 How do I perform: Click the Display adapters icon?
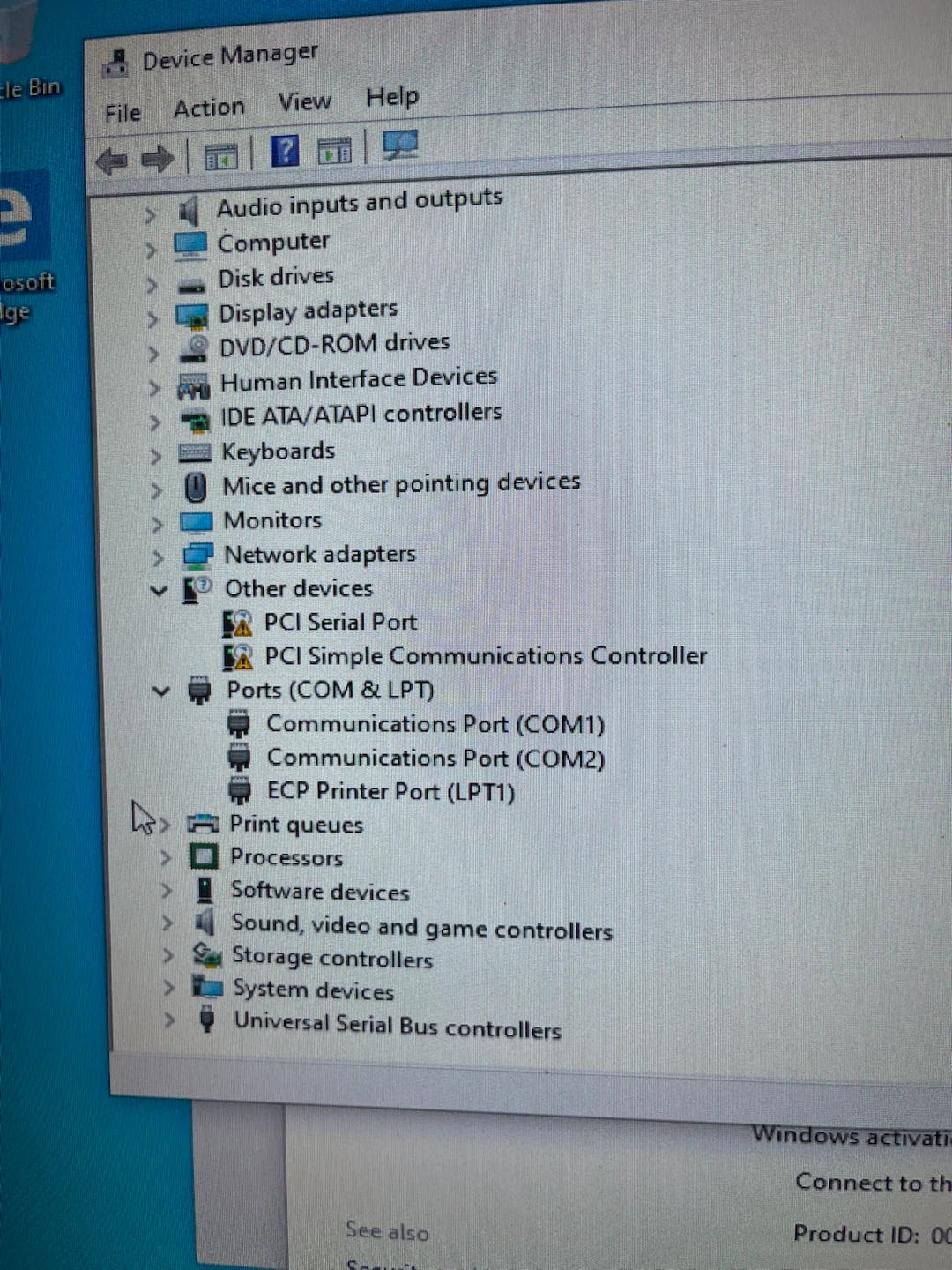(192, 316)
